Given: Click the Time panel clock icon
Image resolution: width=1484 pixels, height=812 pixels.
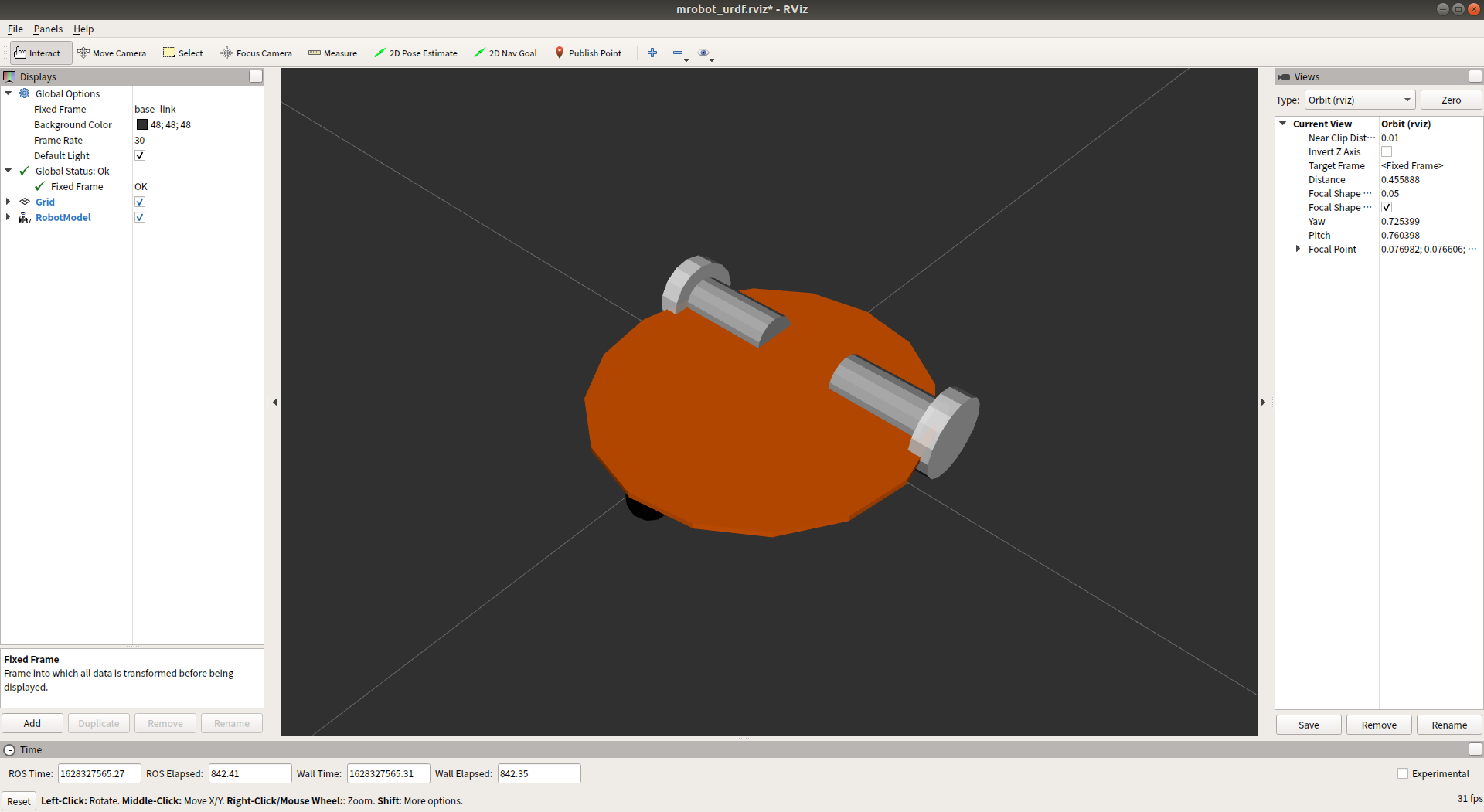Looking at the screenshot, I should pyautogui.click(x=9, y=749).
